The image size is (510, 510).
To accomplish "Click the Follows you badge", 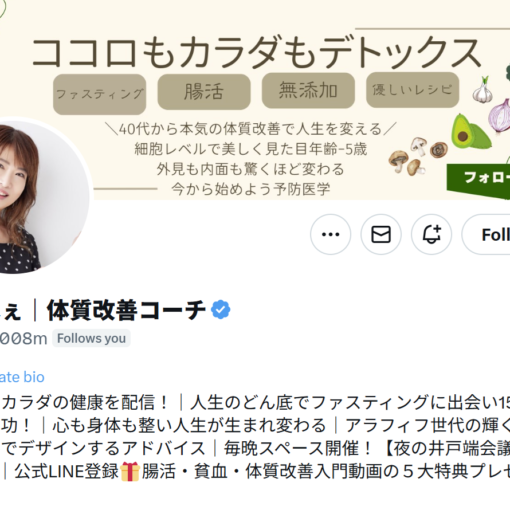I will [91, 338].
